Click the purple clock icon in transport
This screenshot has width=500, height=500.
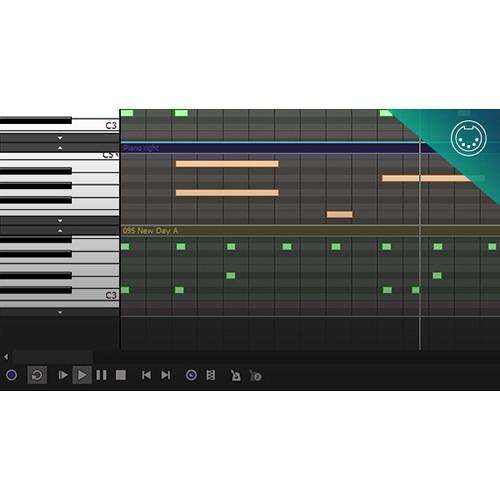coord(191,375)
